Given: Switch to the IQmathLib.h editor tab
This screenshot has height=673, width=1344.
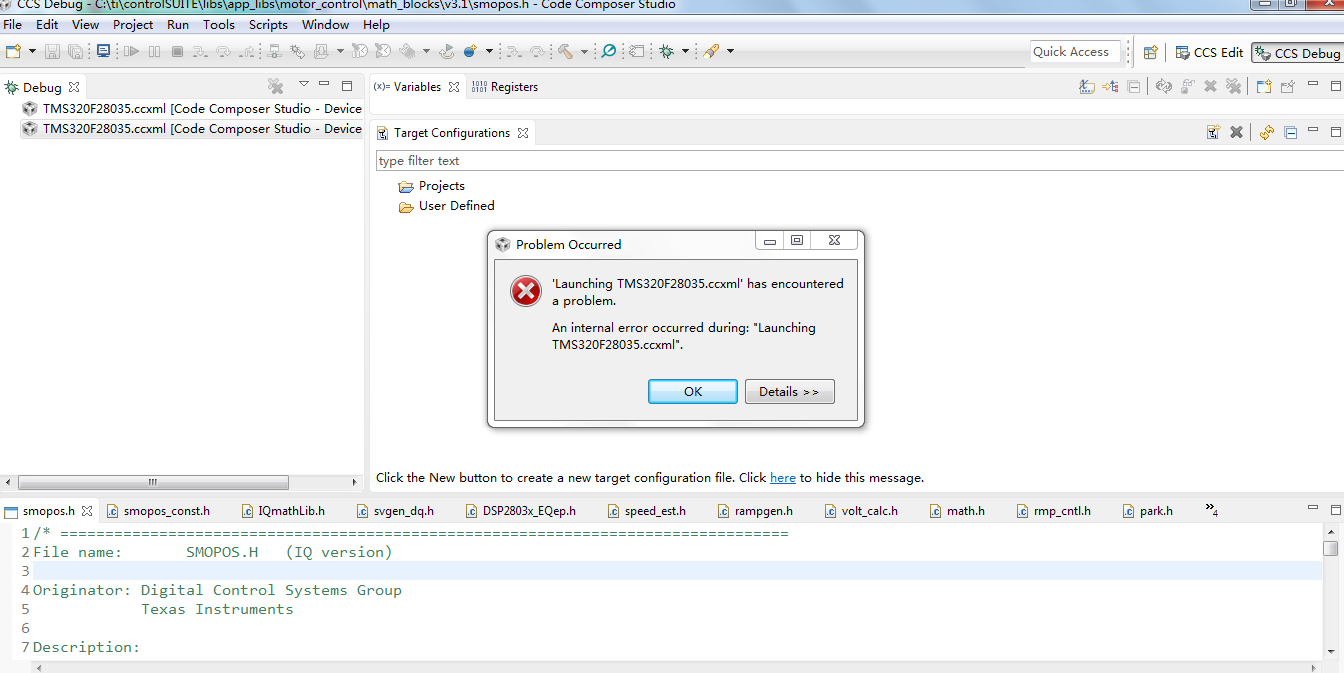Looking at the screenshot, I should coord(283,510).
